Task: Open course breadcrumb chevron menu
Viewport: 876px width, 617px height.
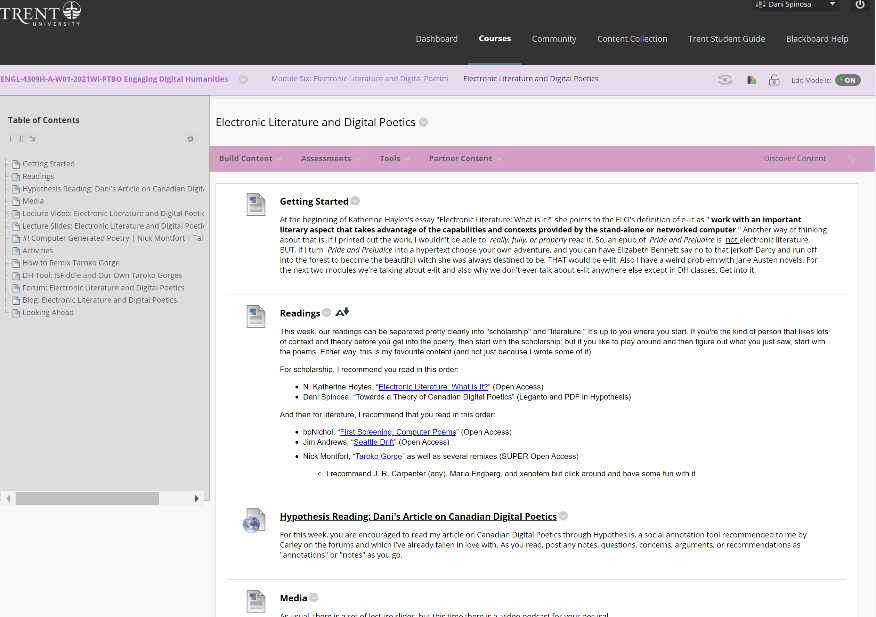Action: coord(244,79)
